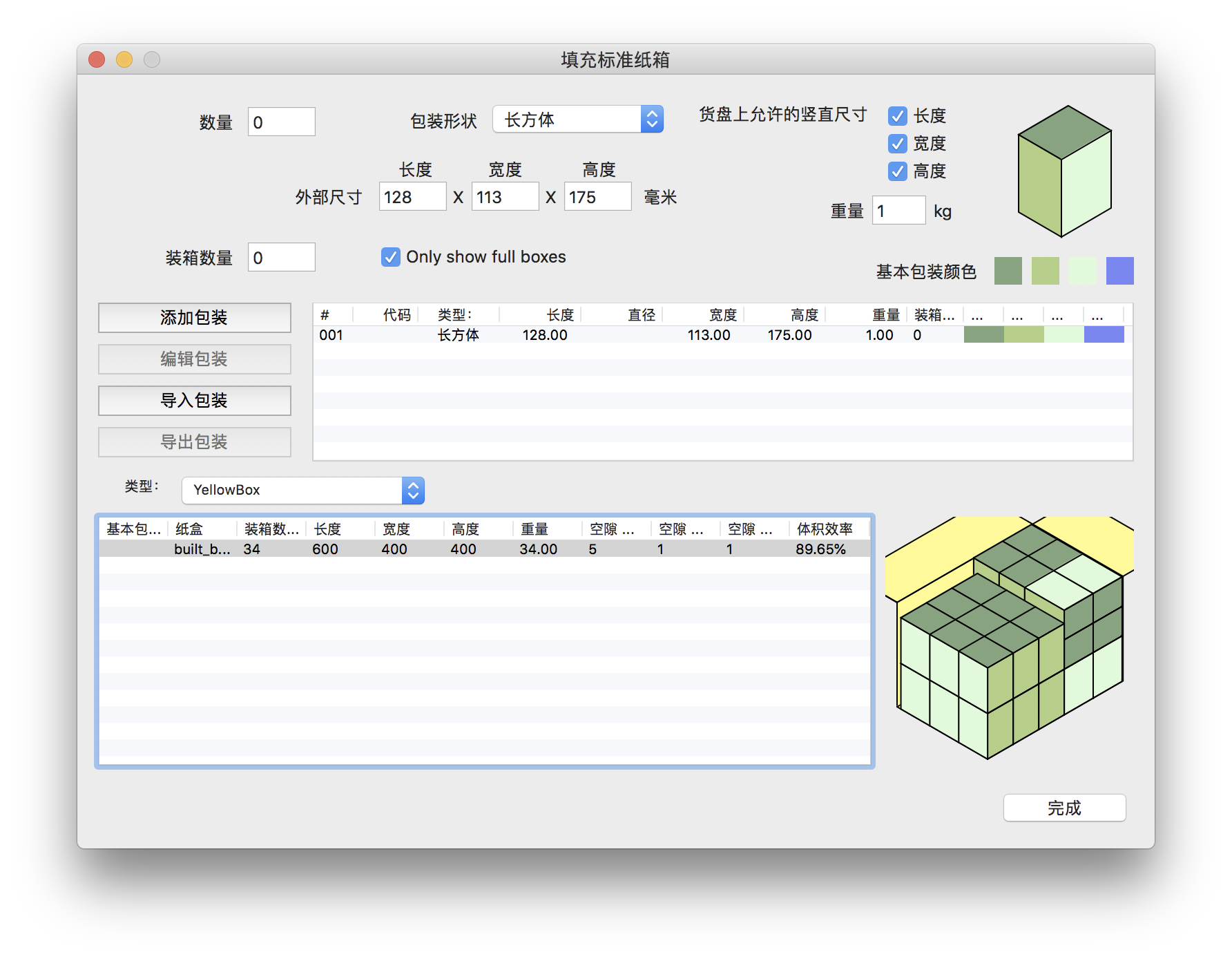Click the 导入包装 button
This screenshot has width=1232, height=959.
click(194, 401)
